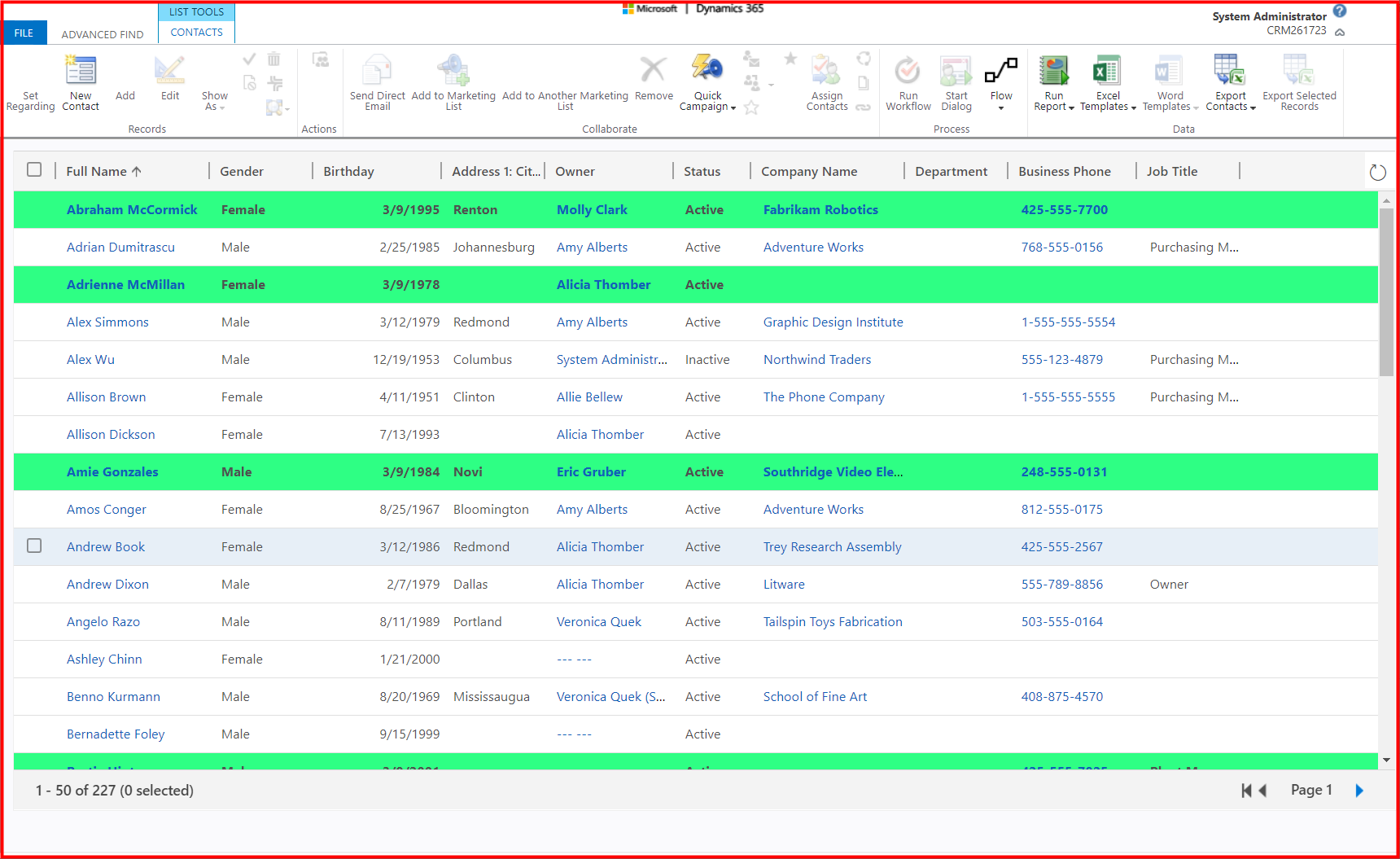This screenshot has height=859, width=1400.
Task: Create a New Contact from ribbon
Action: pyautogui.click(x=81, y=82)
